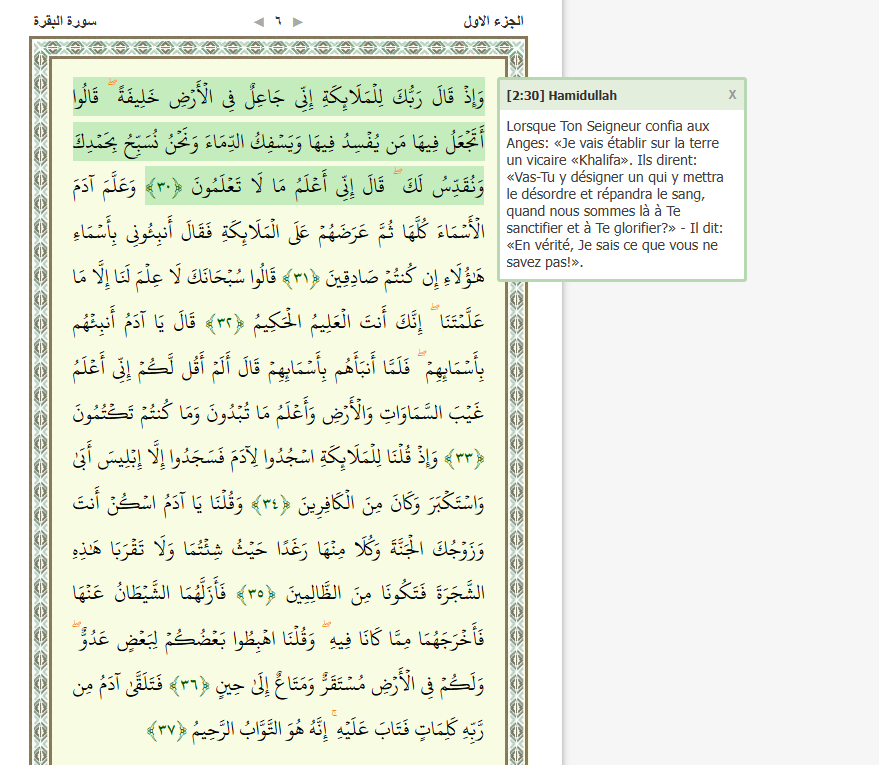Close the [2:30] Hamidullah translation popup
This screenshot has height=765, width=881.
pyautogui.click(x=732, y=95)
